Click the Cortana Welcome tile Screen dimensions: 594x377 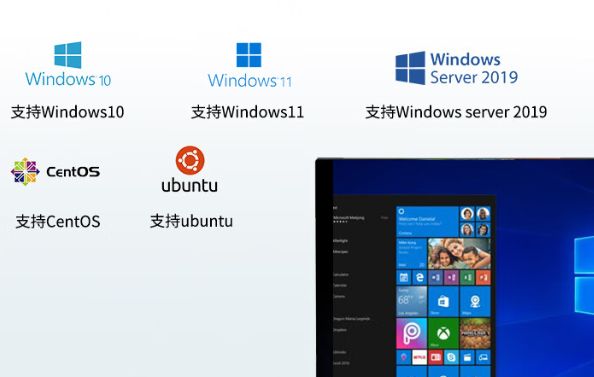click(x=427, y=222)
